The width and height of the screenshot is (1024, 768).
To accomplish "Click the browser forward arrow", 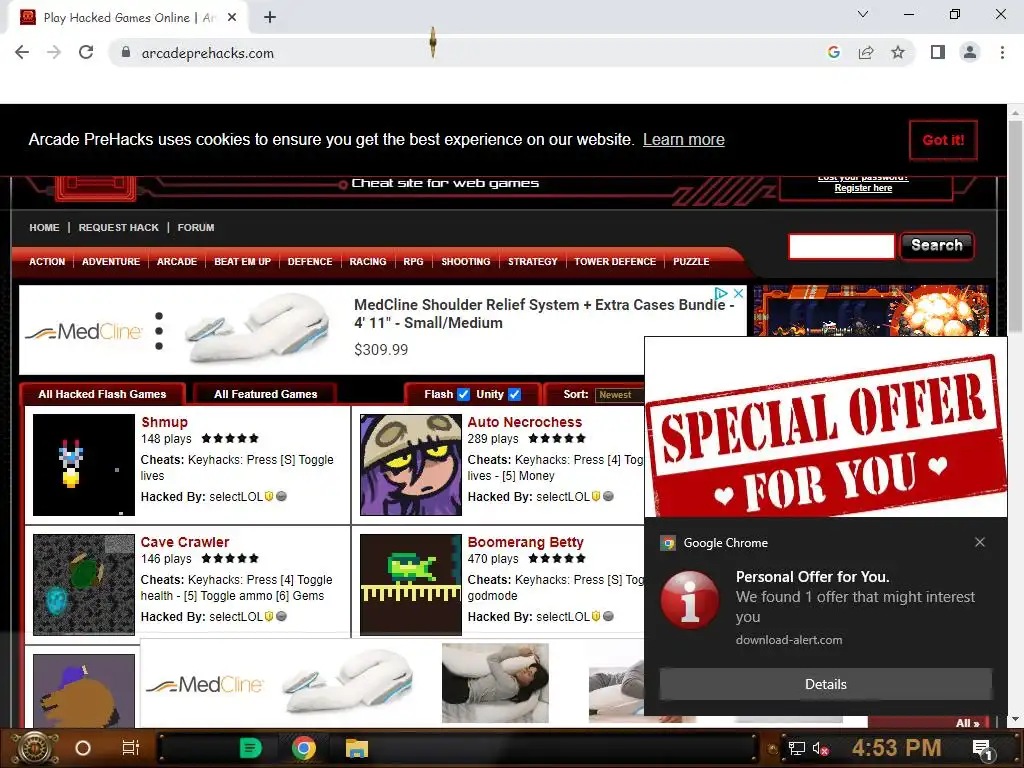I will [x=54, y=53].
